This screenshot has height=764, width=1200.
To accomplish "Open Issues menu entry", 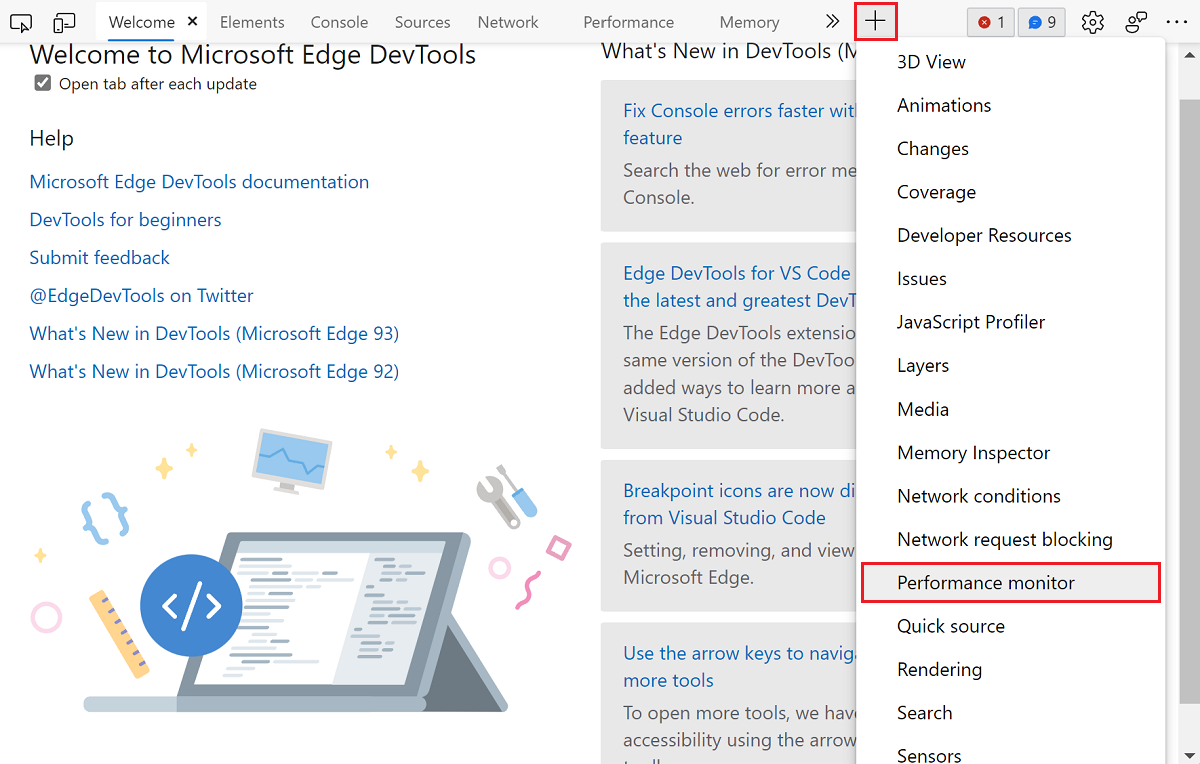I will tap(1011, 279).
